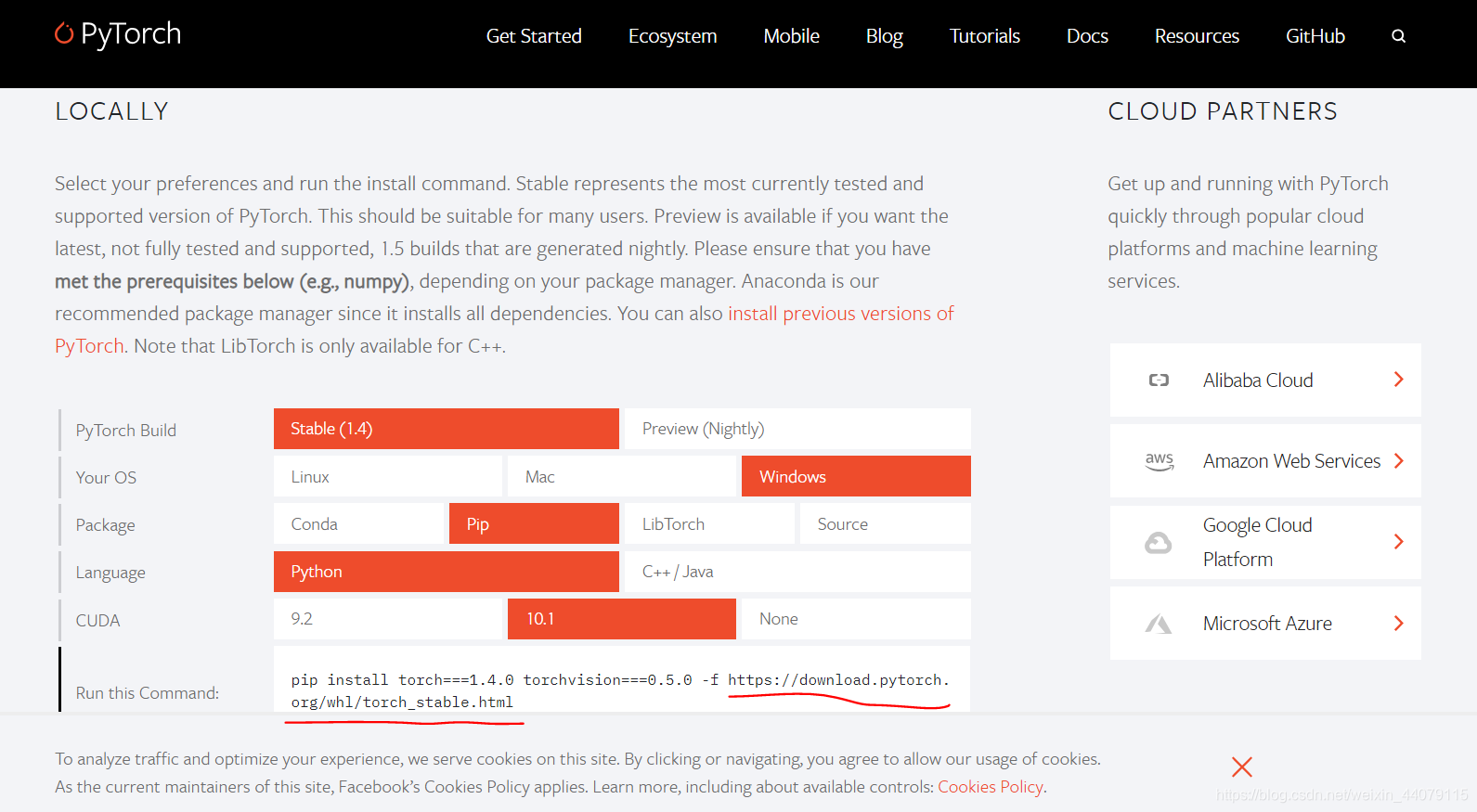This screenshot has width=1477, height=812.
Task: Open the Cookies Policy link
Action: click(x=991, y=787)
